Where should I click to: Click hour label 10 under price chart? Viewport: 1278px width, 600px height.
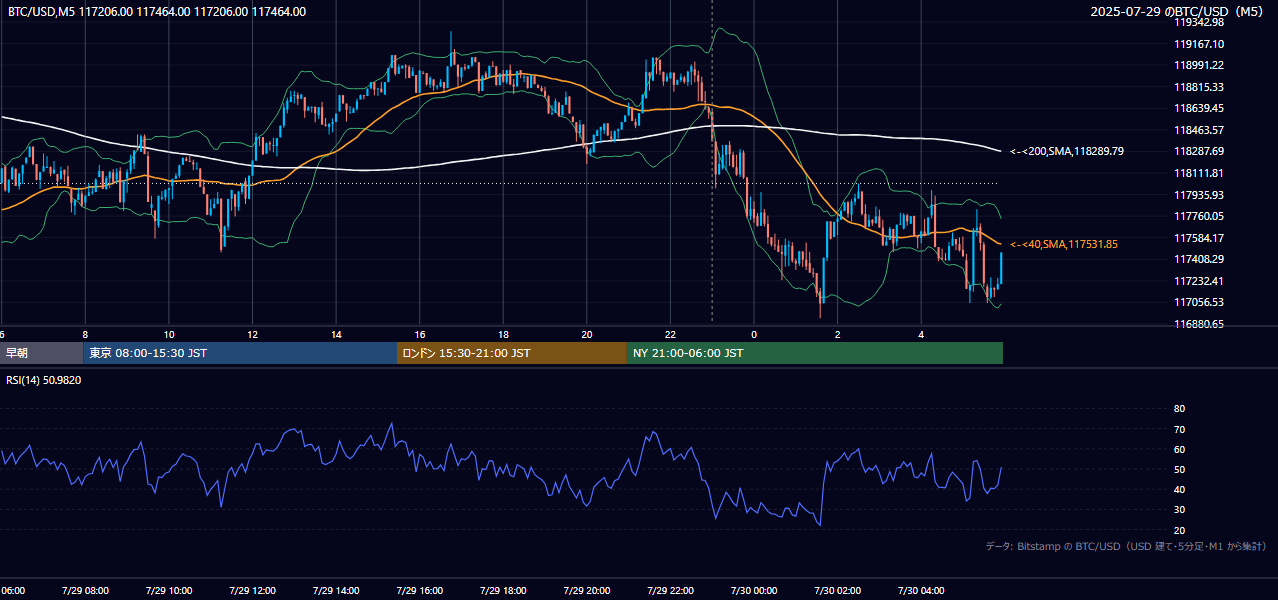pos(169,334)
